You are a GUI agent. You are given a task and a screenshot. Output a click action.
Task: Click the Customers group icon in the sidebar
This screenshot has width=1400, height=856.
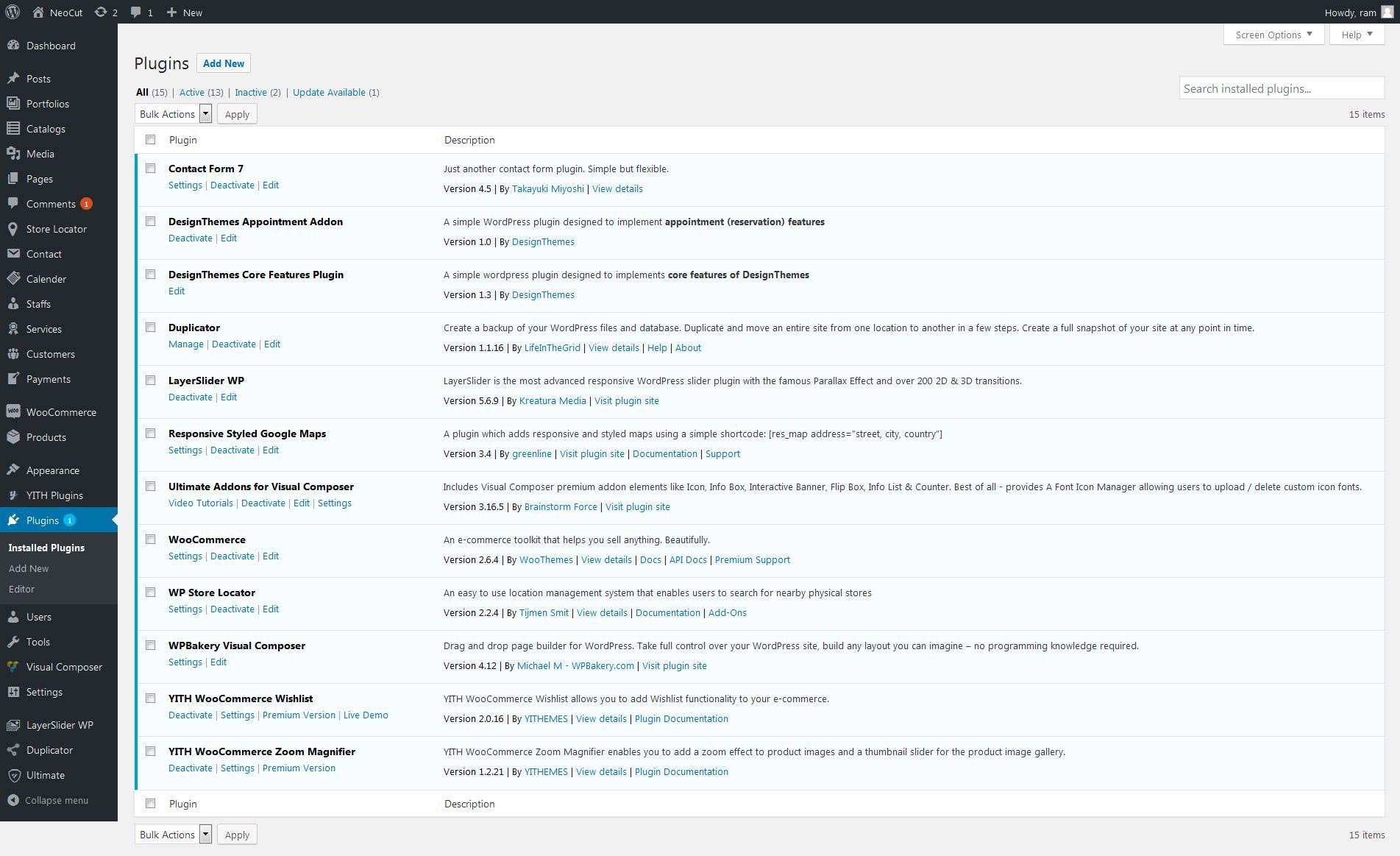click(x=13, y=354)
